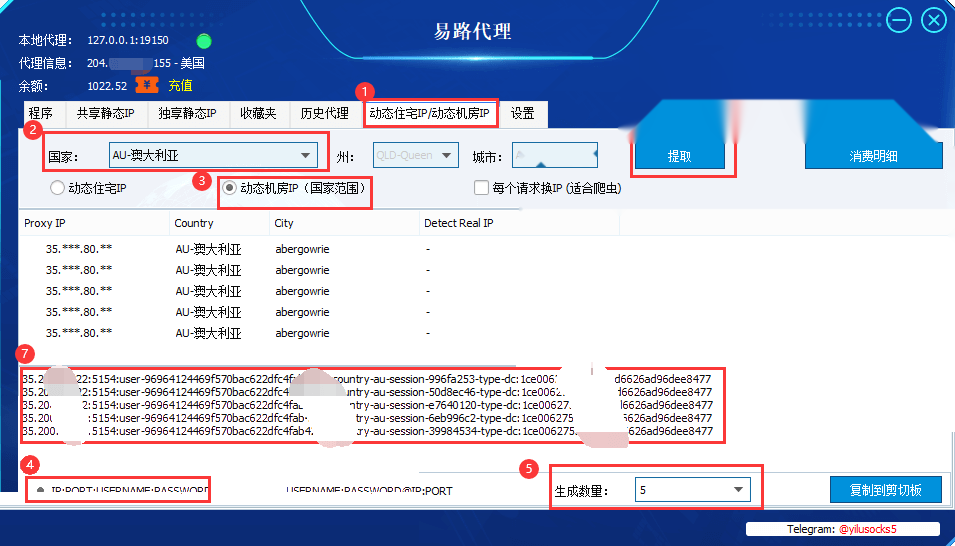The image size is (955, 546).
Task: Sort by Proxy IP column header
Action: point(95,223)
